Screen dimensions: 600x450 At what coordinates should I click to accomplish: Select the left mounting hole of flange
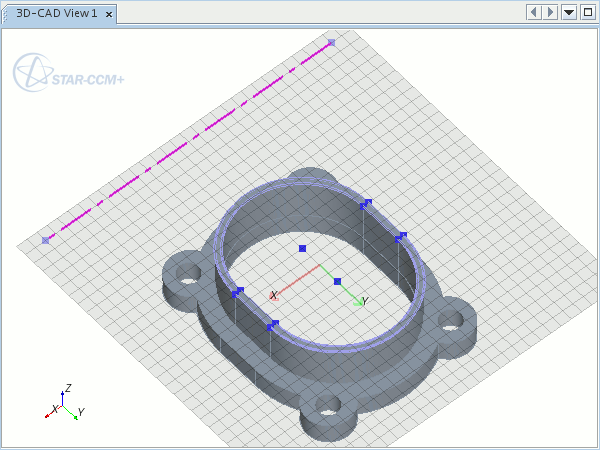[x=187, y=273]
